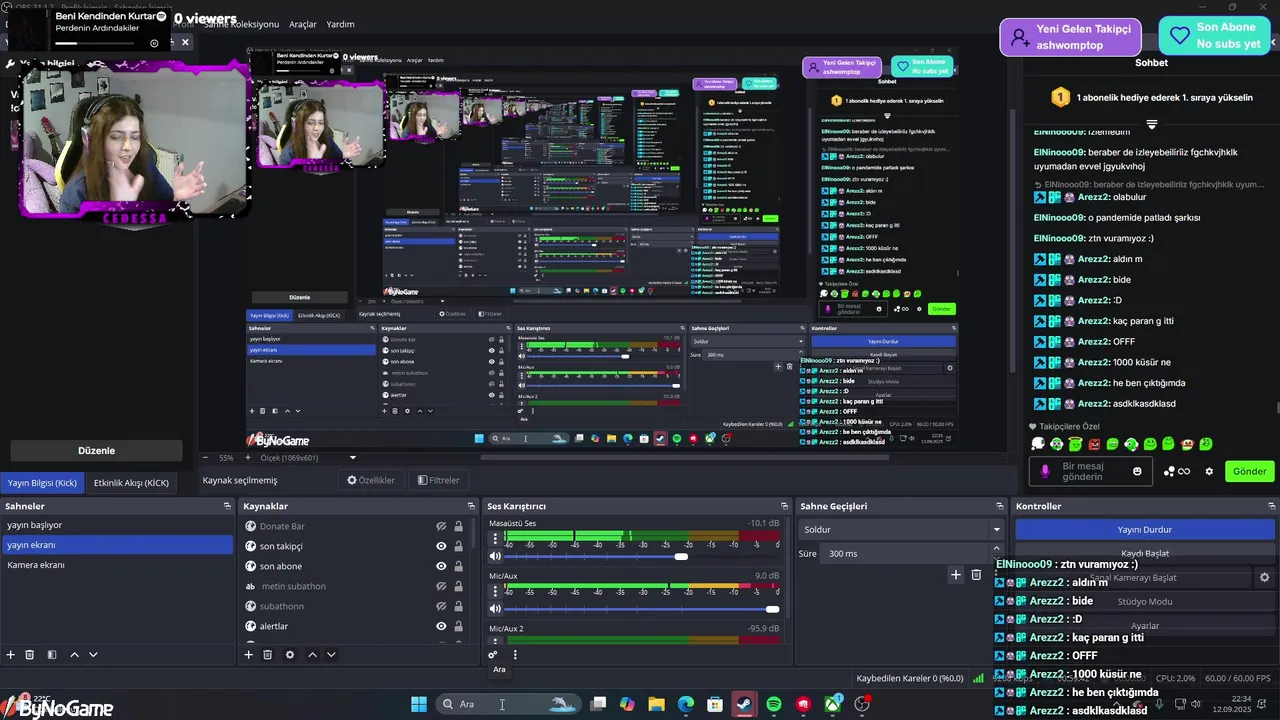Show the metin subathon source
The width and height of the screenshot is (1280, 720).
pos(441,586)
